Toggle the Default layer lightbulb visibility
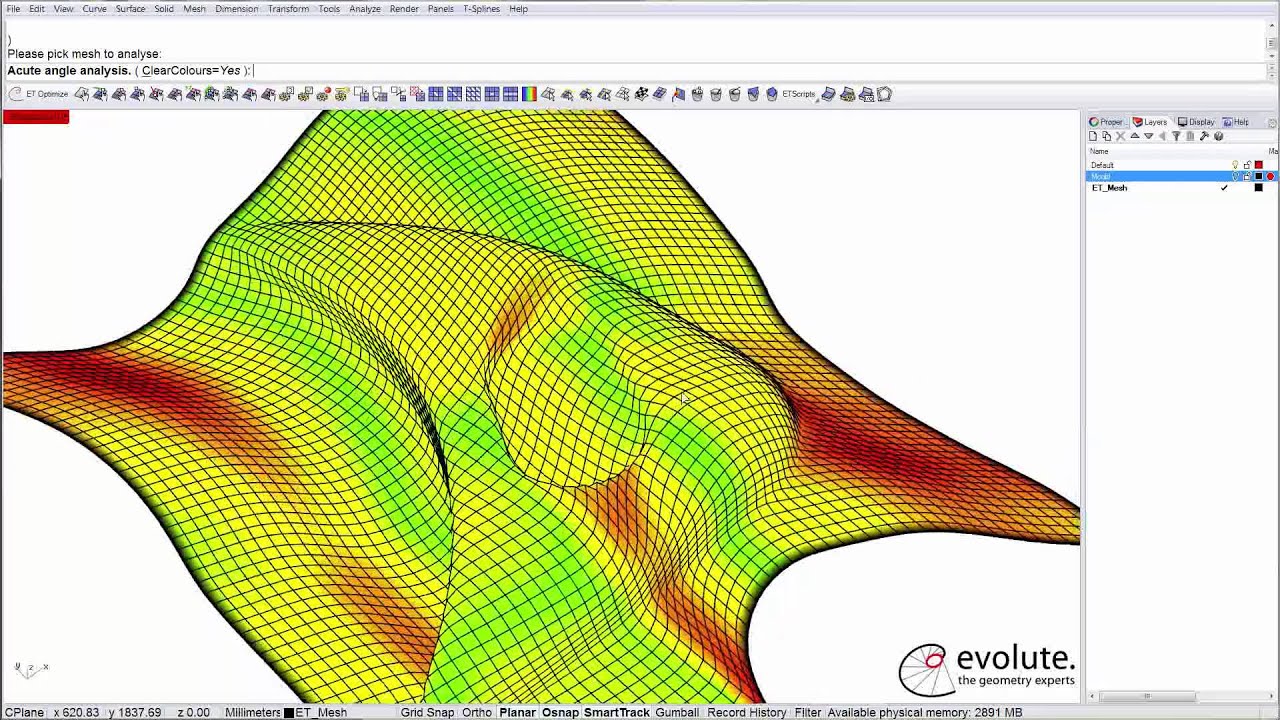The width and height of the screenshot is (1280, 720). click(1235, 165)
